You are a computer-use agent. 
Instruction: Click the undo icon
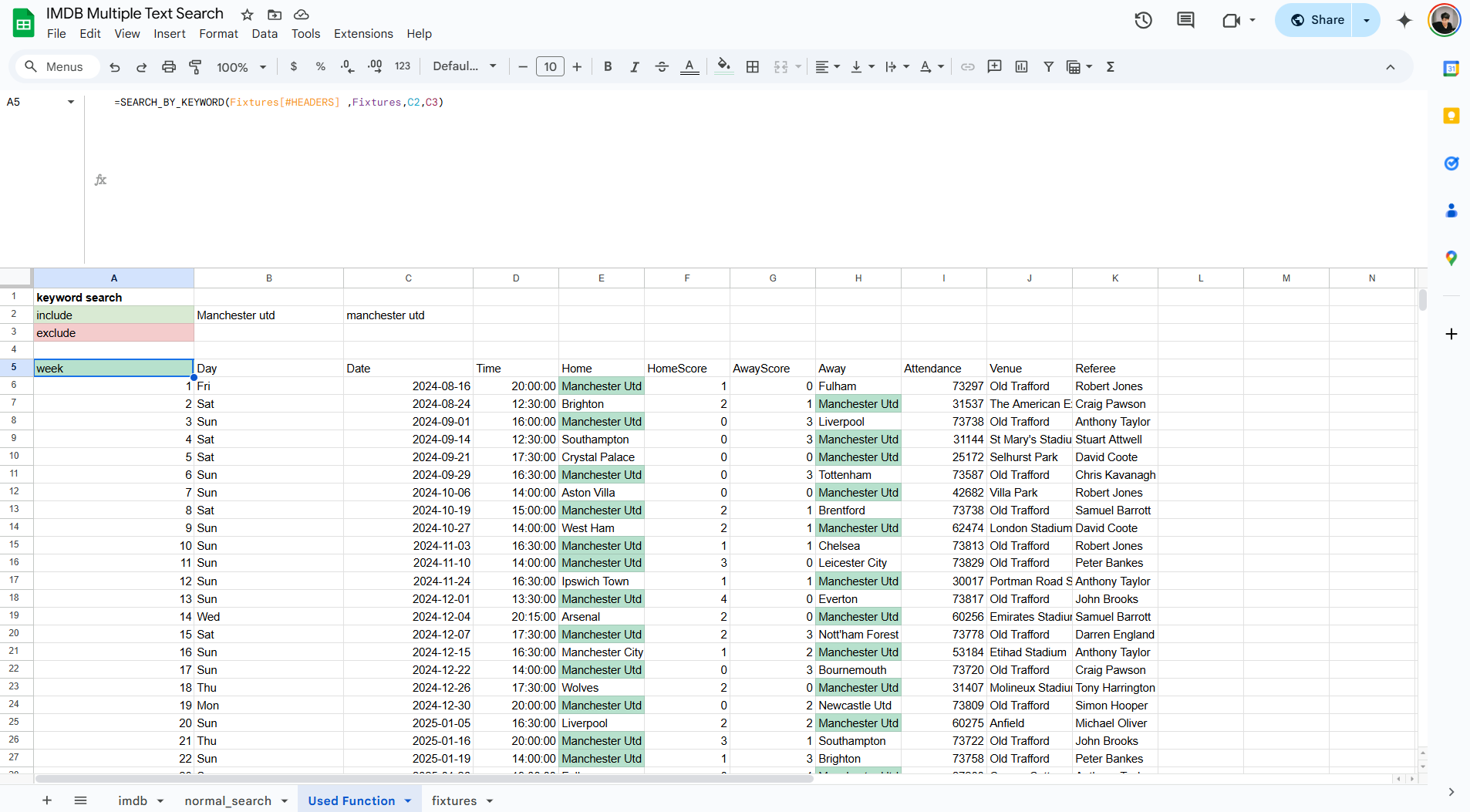pyautogui.click(x=115, y=67)
